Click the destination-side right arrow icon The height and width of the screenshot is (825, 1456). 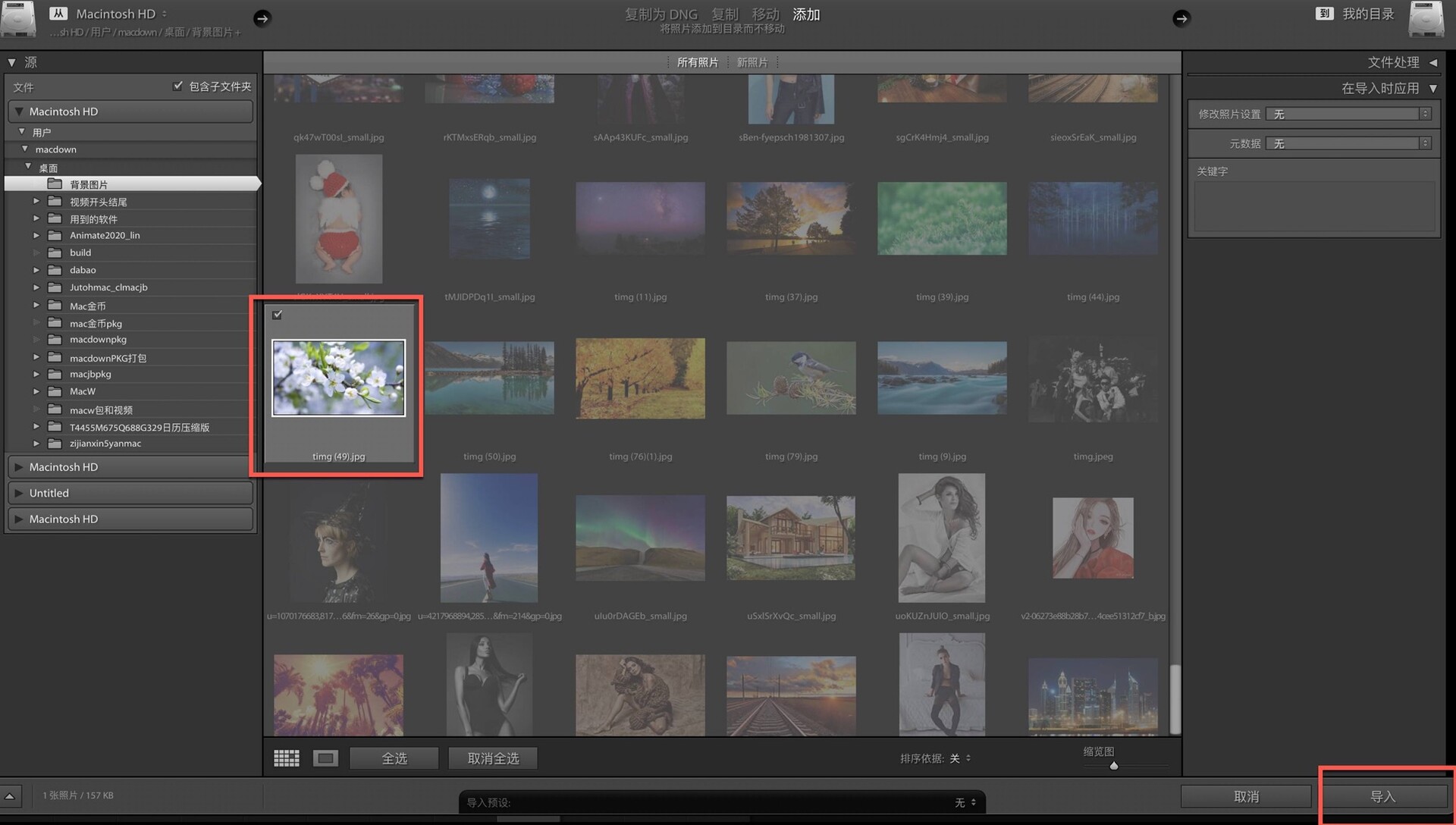(1181, 18)
